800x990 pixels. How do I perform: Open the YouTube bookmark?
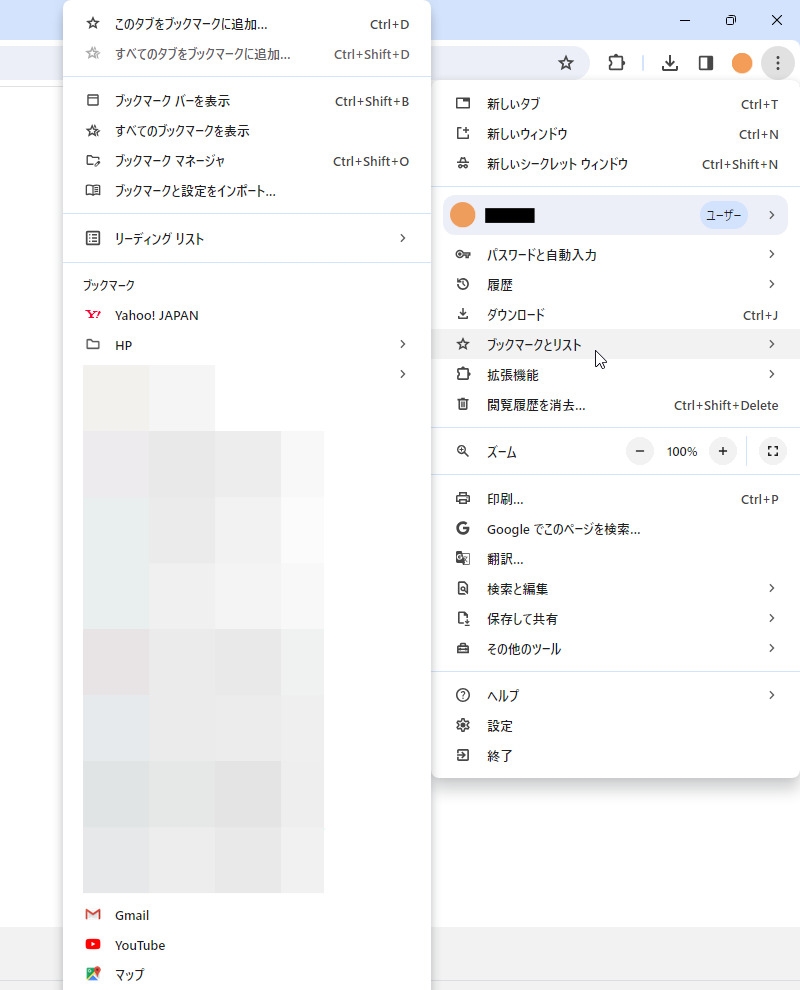pyautogui.click(x=139, y=945)
